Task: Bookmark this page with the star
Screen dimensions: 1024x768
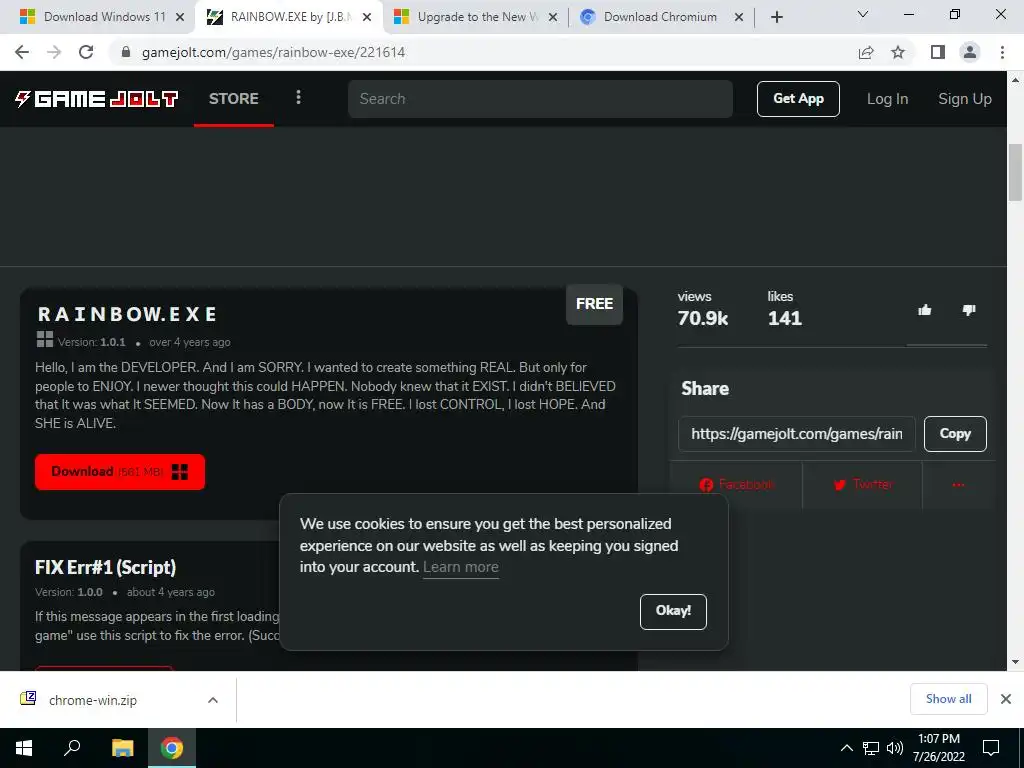Action: coord(898,52)
